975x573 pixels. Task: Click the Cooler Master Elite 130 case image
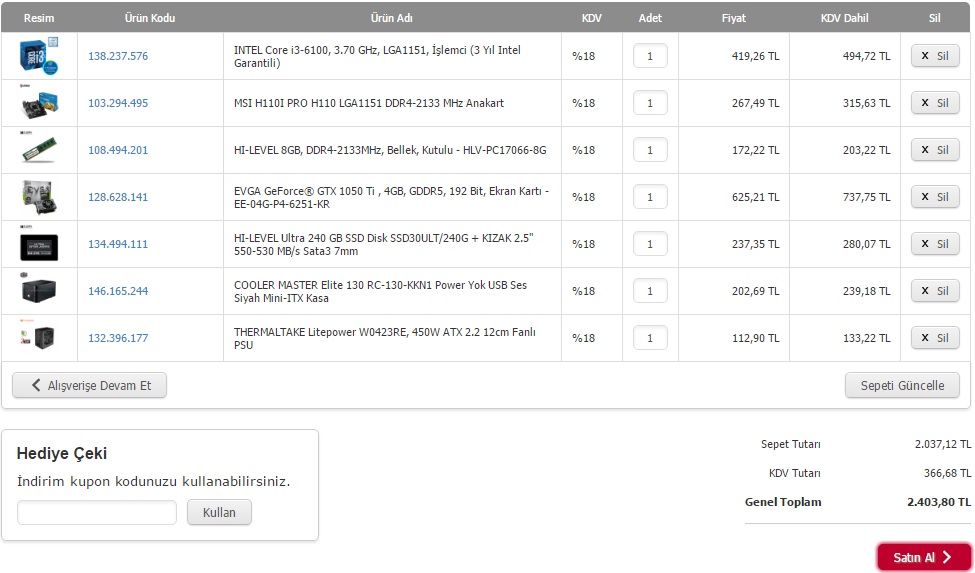click(x=39, y=291)
